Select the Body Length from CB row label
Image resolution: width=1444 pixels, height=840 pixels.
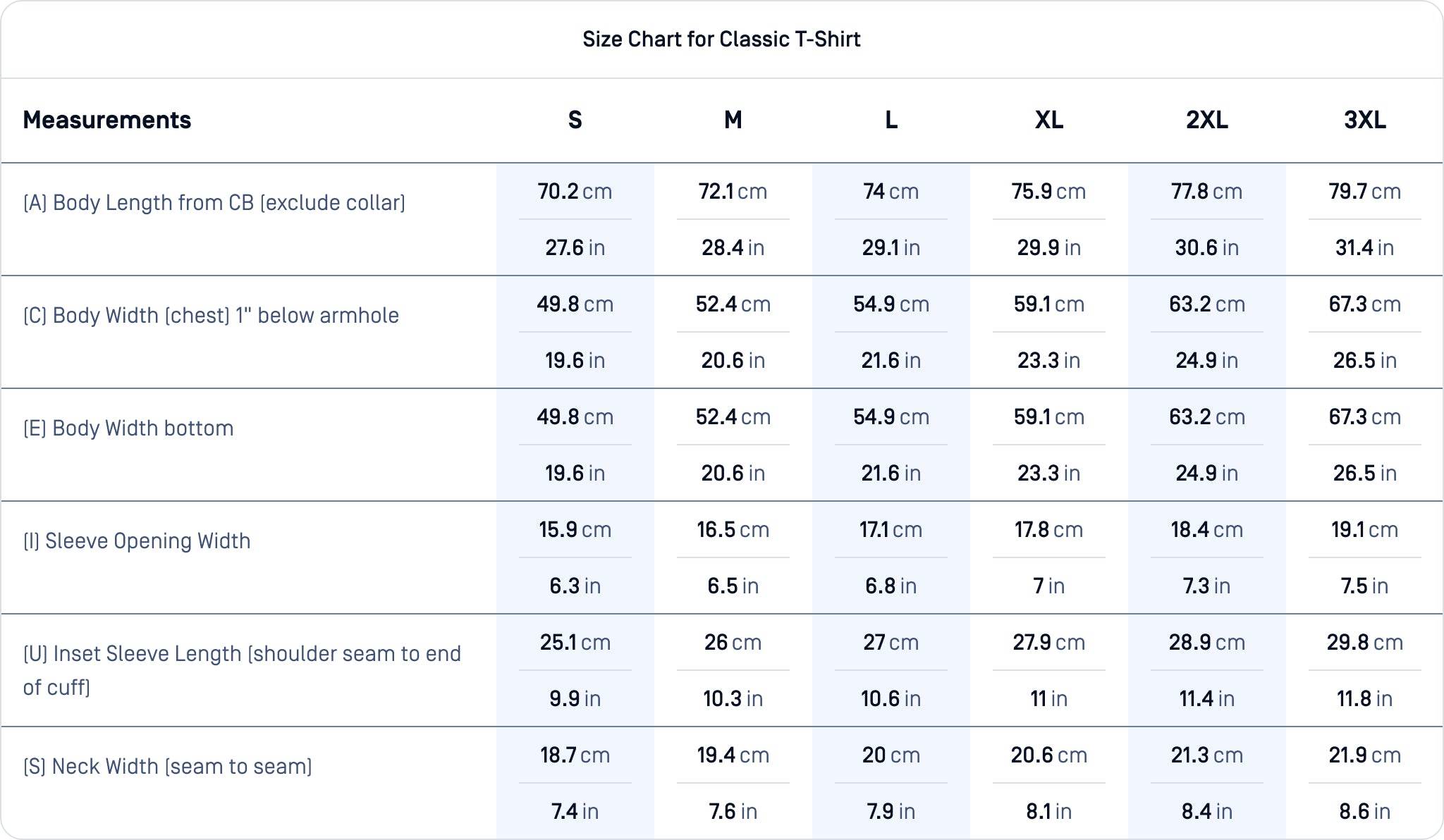214,203
